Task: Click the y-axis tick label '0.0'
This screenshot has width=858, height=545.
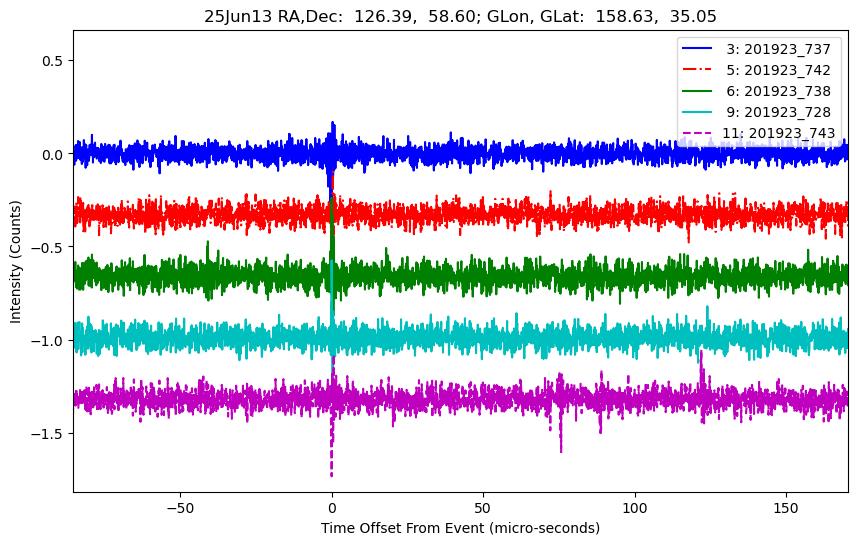Action: [53, 154]
